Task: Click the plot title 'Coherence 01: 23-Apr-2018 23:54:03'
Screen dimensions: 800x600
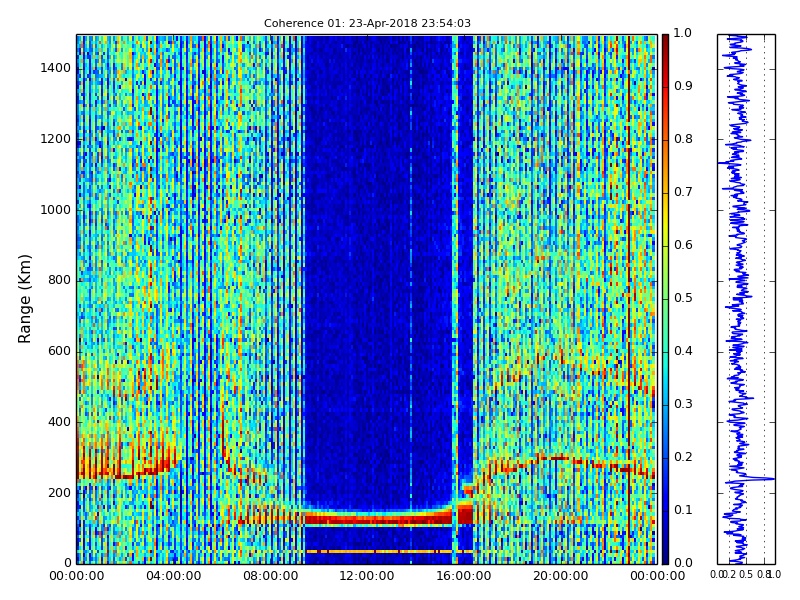Action: pyautogui.click(x=367, y=23)
